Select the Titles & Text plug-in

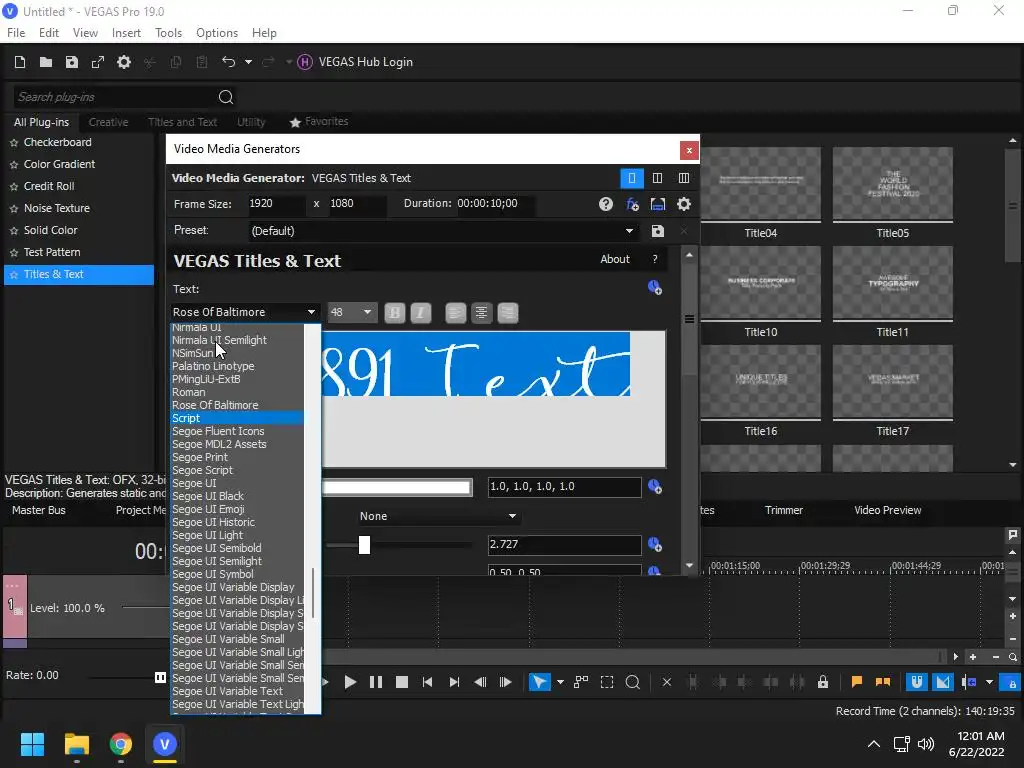(x=79, y=274)
